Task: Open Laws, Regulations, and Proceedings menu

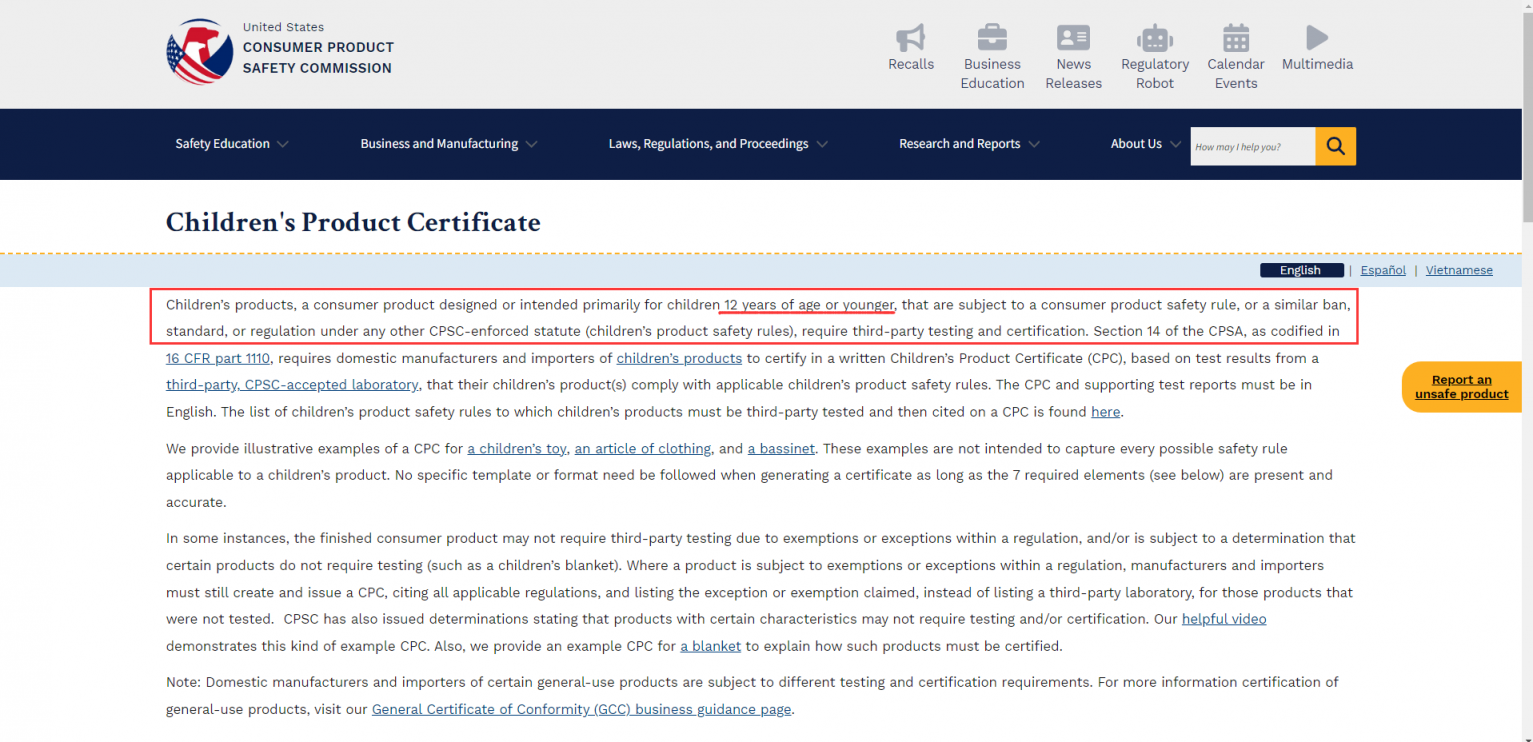Action: pos(708,144)
